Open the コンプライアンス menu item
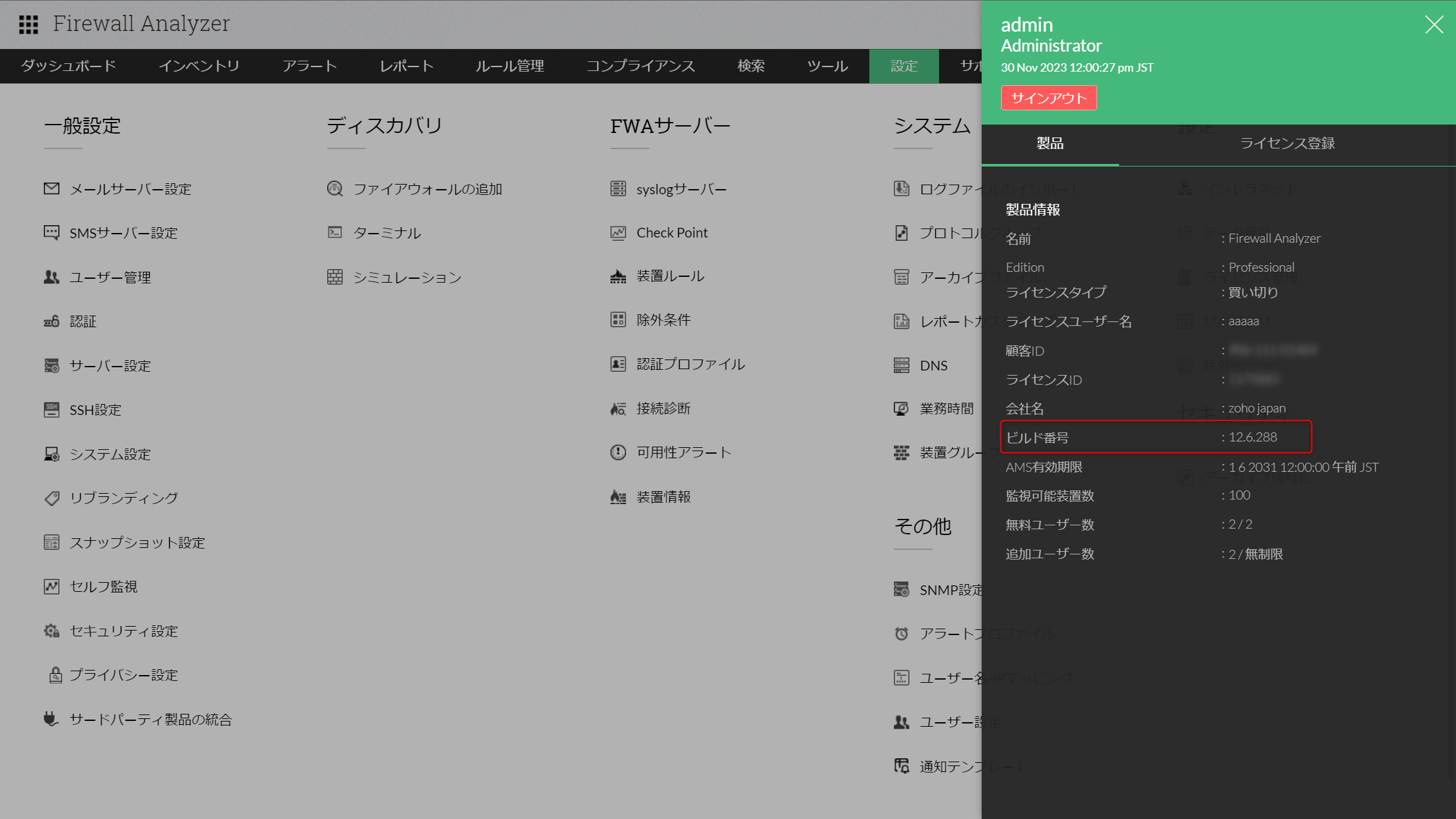The height and width of the screenshot is (819, 1456). [640, 66]
